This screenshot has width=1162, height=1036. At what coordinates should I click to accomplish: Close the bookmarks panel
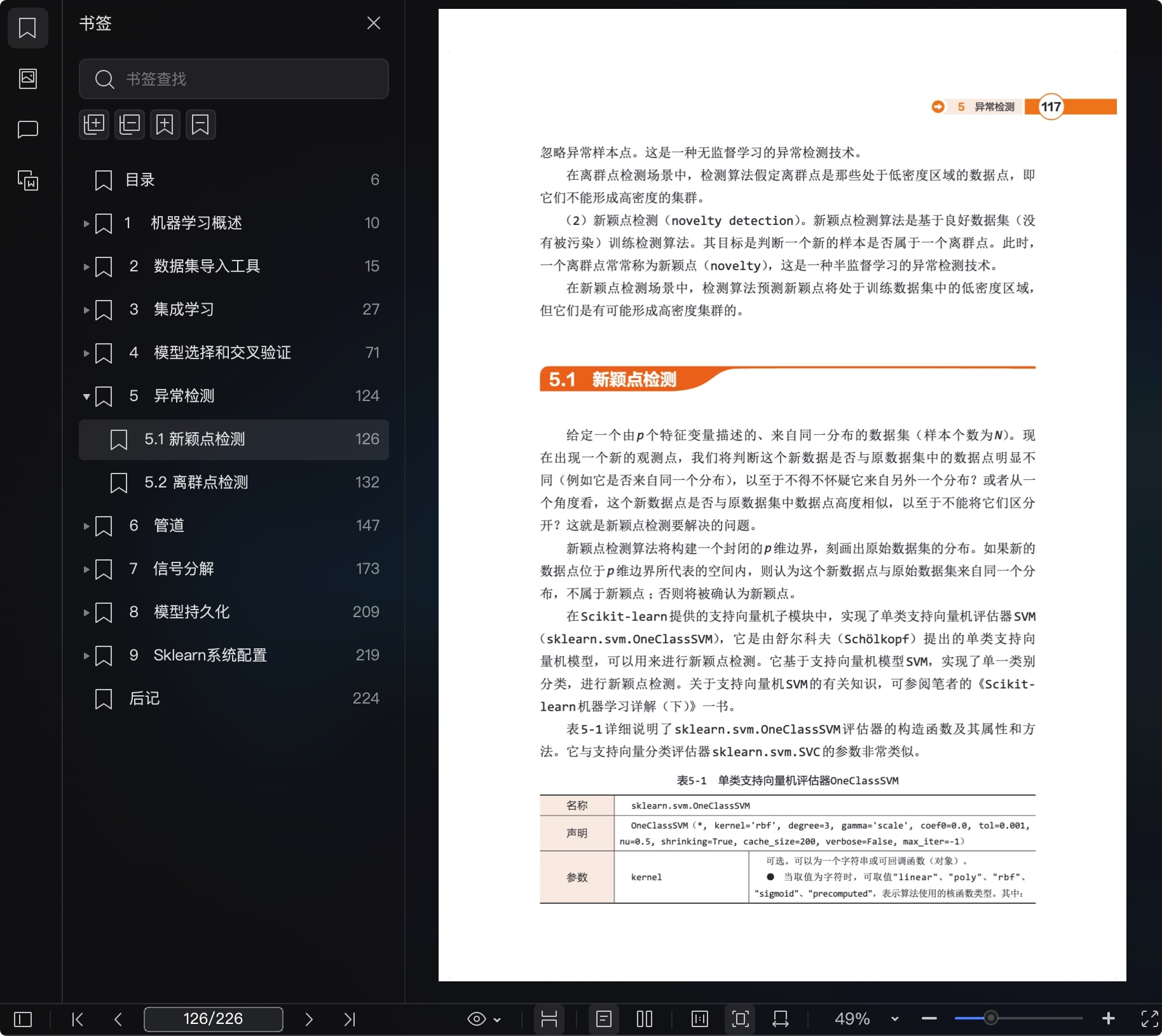tap(374, 24)
